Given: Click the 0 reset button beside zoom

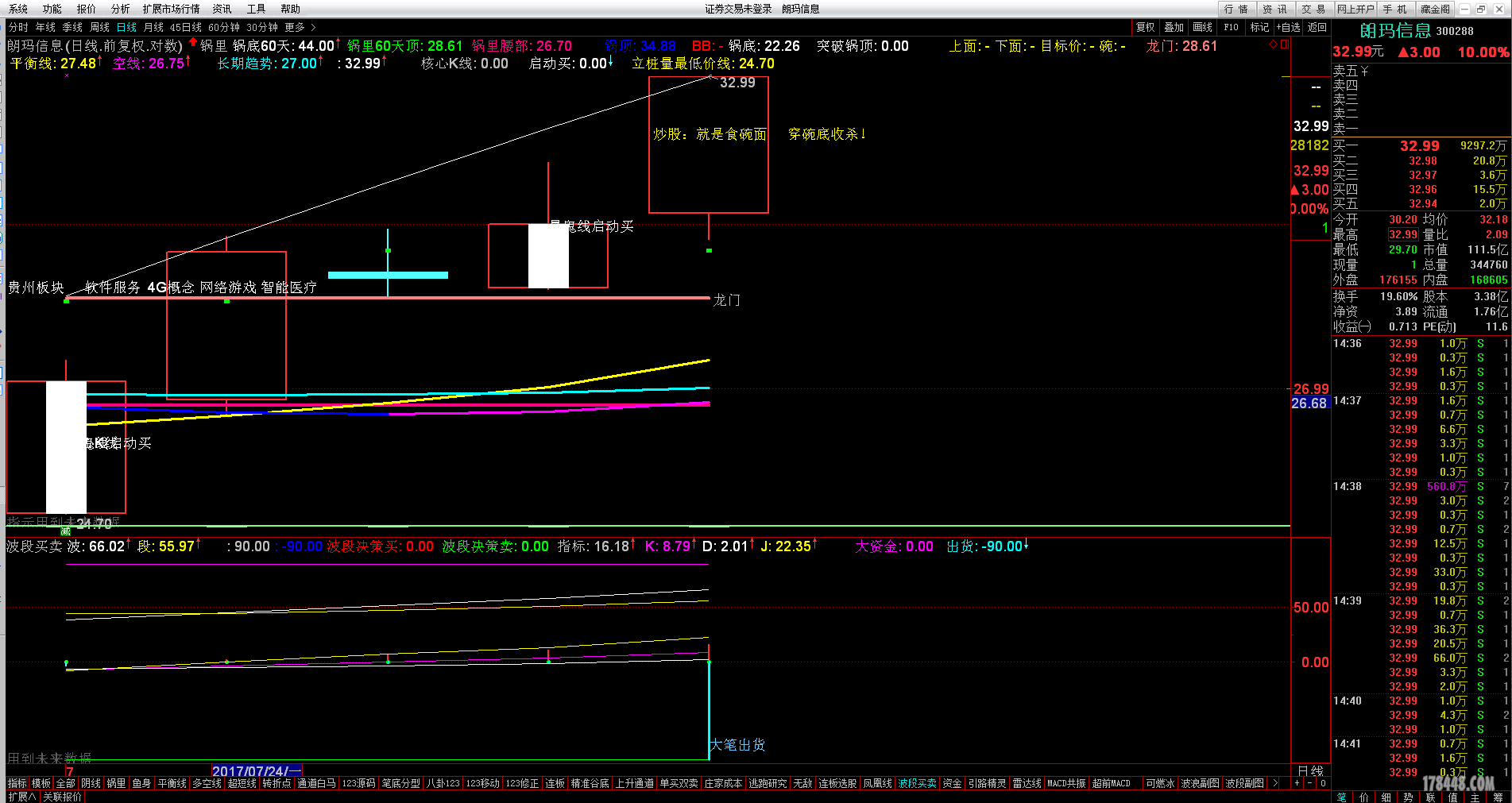Looking at the screenshot, I should 1323,783.
